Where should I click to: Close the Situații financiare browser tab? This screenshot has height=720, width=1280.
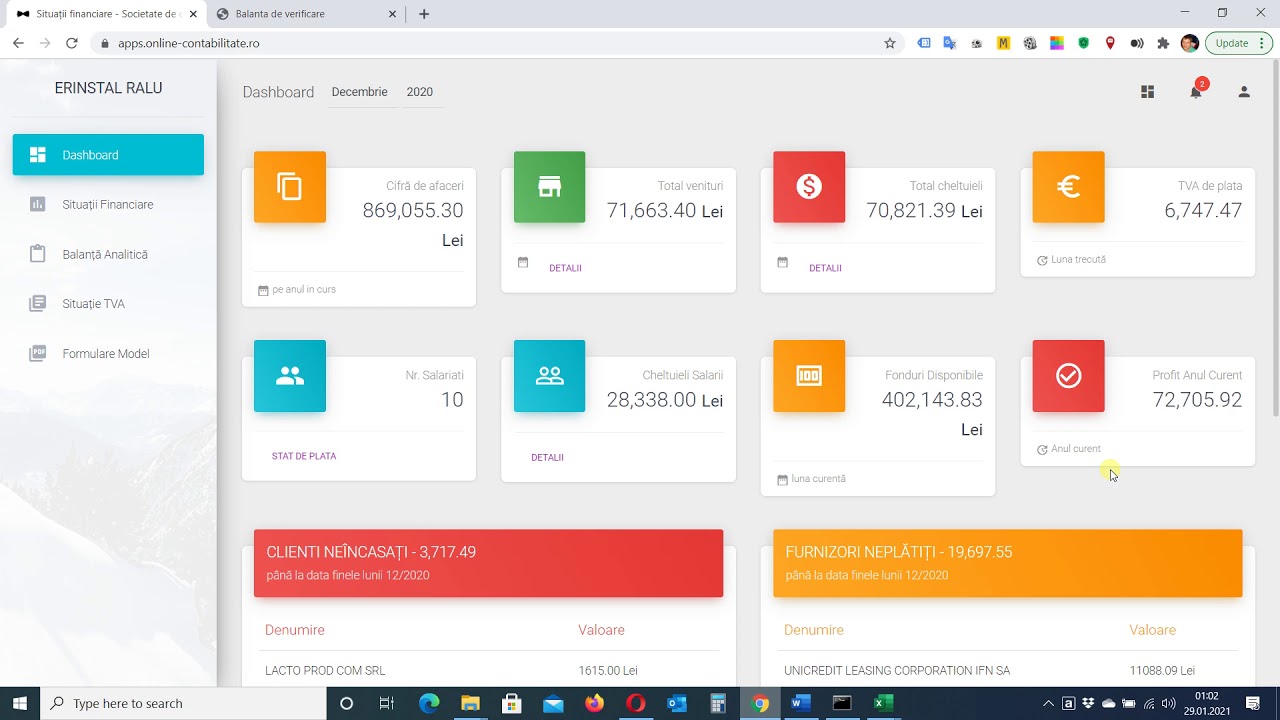coord(193,14)
